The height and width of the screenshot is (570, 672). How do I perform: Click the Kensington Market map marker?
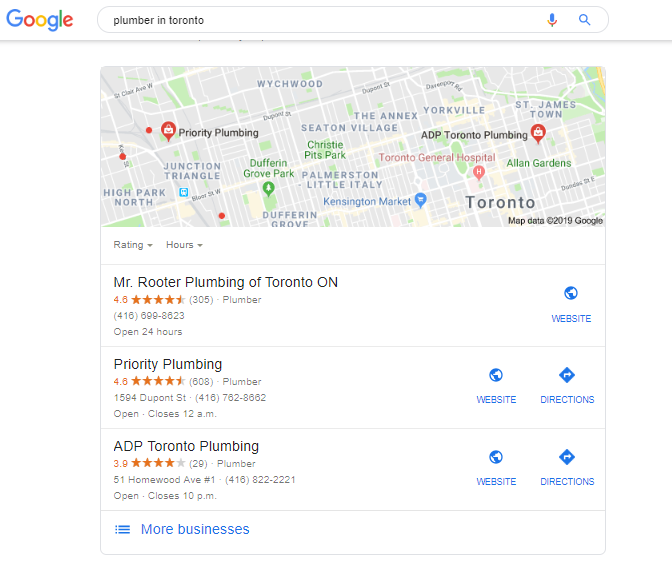coord(421,200)
